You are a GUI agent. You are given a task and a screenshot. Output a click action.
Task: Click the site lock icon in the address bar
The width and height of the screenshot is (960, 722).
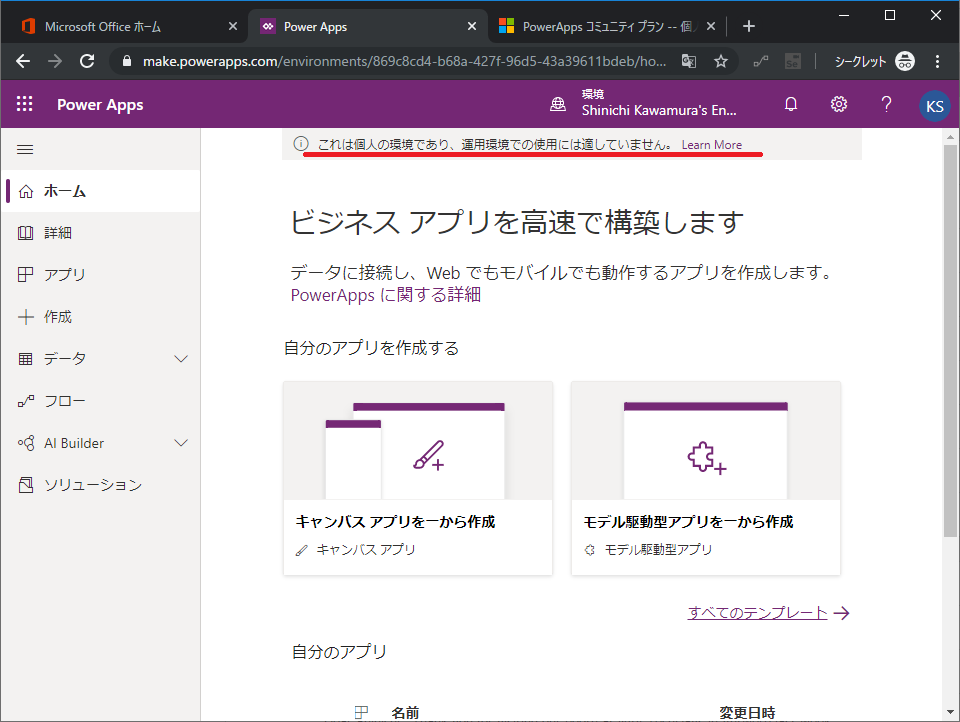[127, 61]
